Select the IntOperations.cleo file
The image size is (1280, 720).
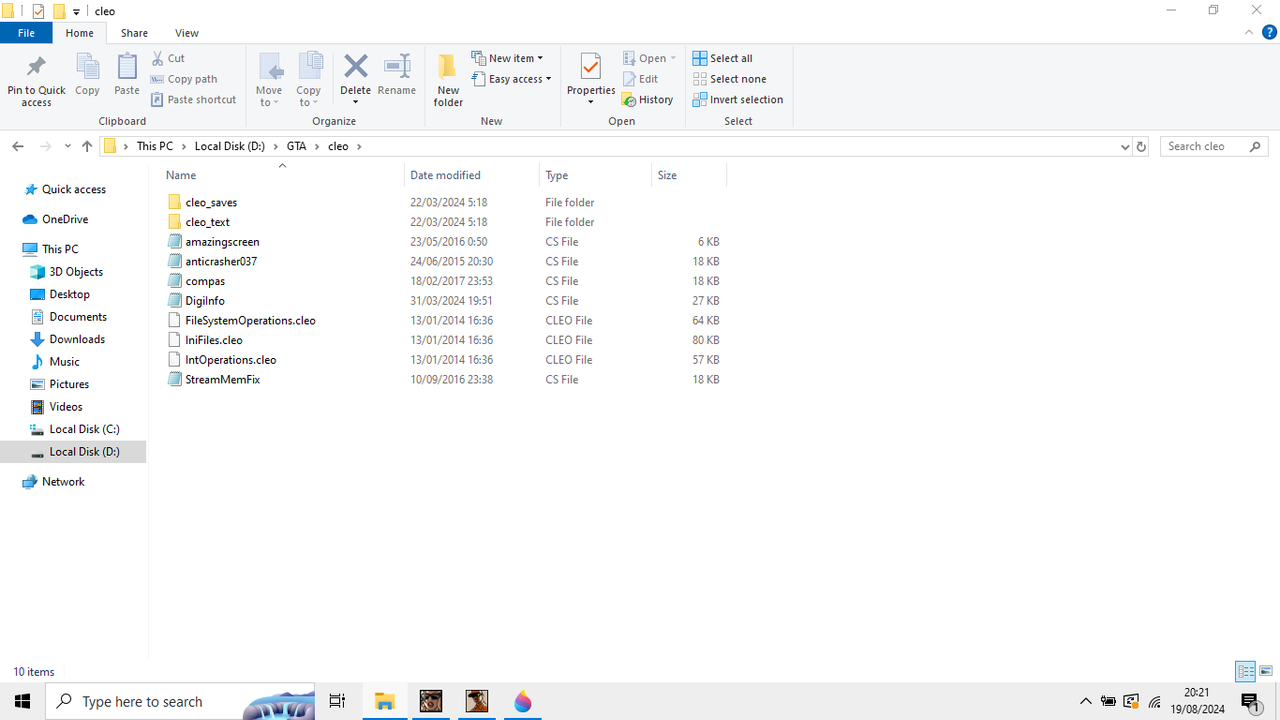coord(230,360)
